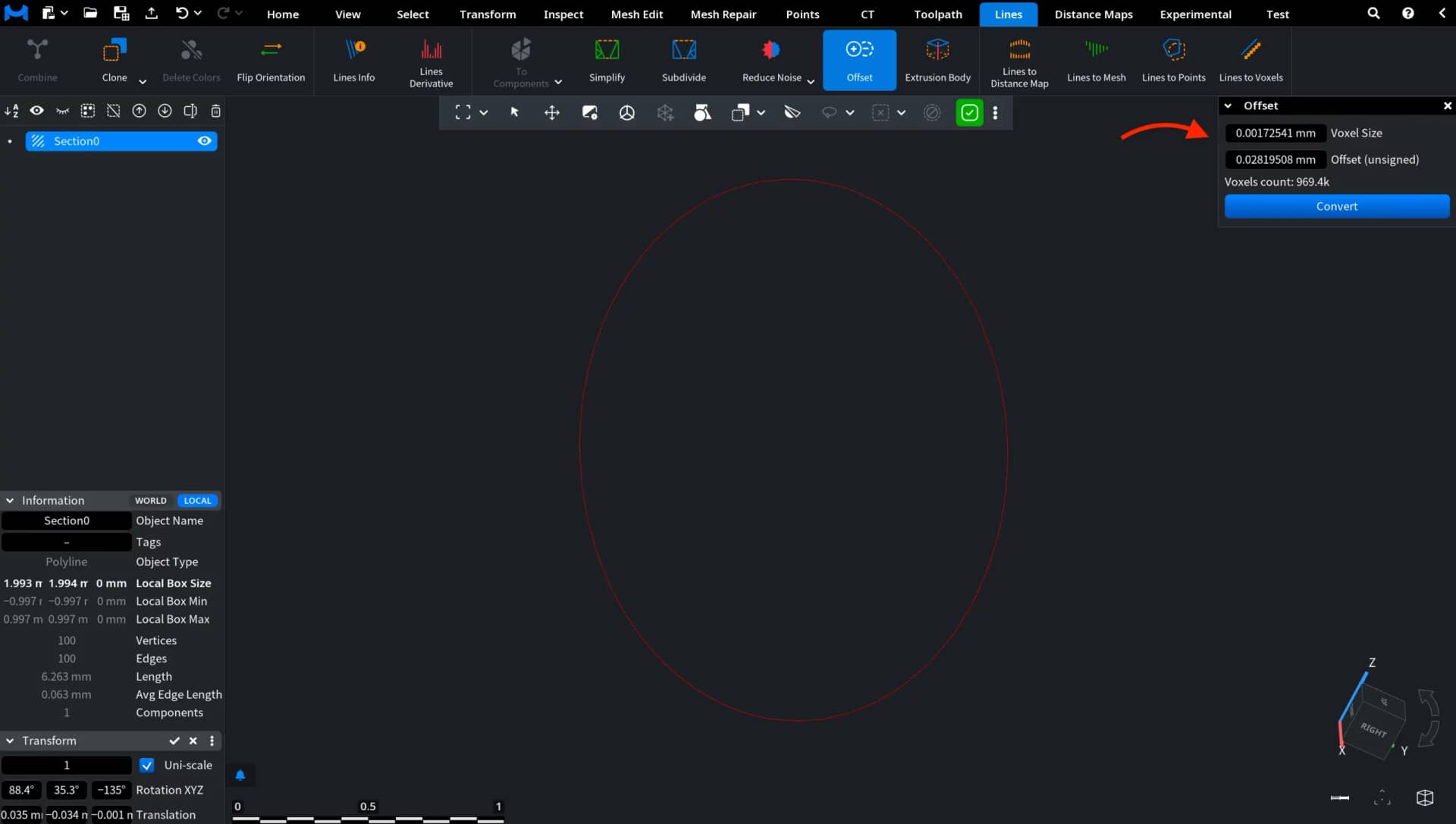Open the Reduce Noise dropdown arrow

click(x=811, y=81)
